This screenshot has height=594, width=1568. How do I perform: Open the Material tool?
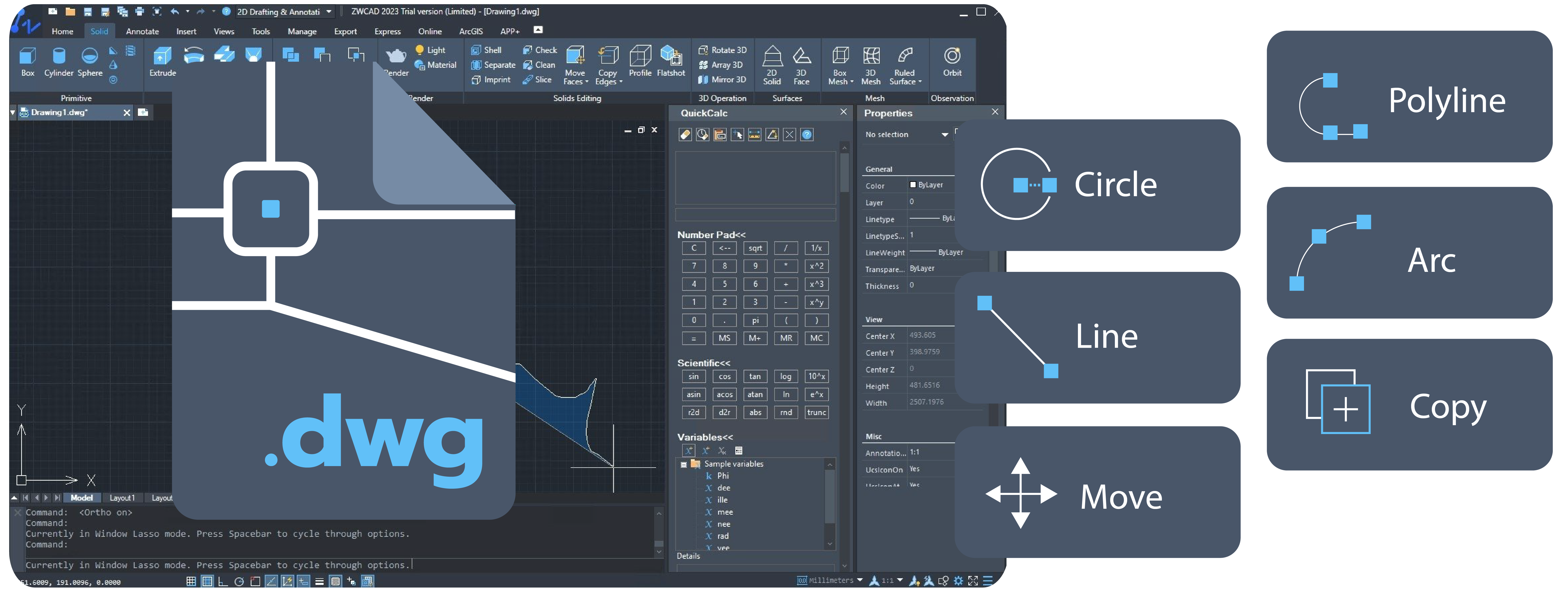(x=435, y=65)
